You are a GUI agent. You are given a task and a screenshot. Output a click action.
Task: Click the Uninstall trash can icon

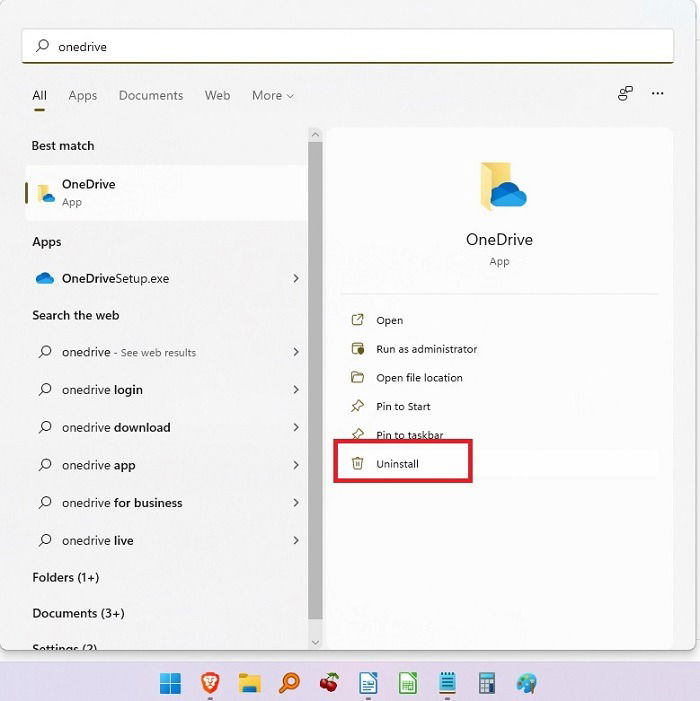coord(357,463)
